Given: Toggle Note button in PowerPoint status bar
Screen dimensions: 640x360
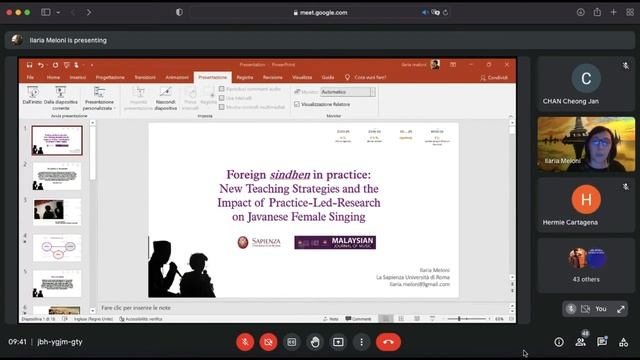Looking at the screenshot, I should pyautogui.click(x=331, y=319).
